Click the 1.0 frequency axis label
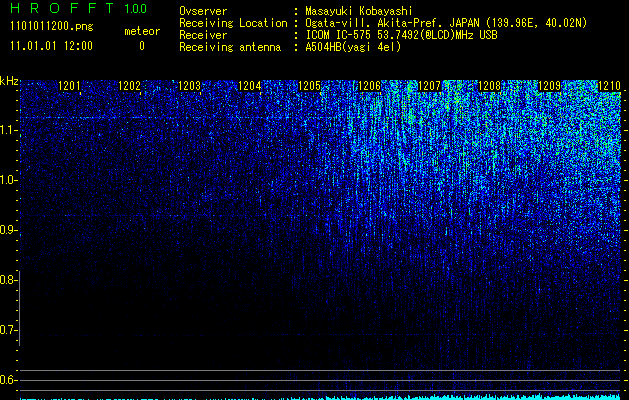629x400 pixels. (x=7, y=180)
